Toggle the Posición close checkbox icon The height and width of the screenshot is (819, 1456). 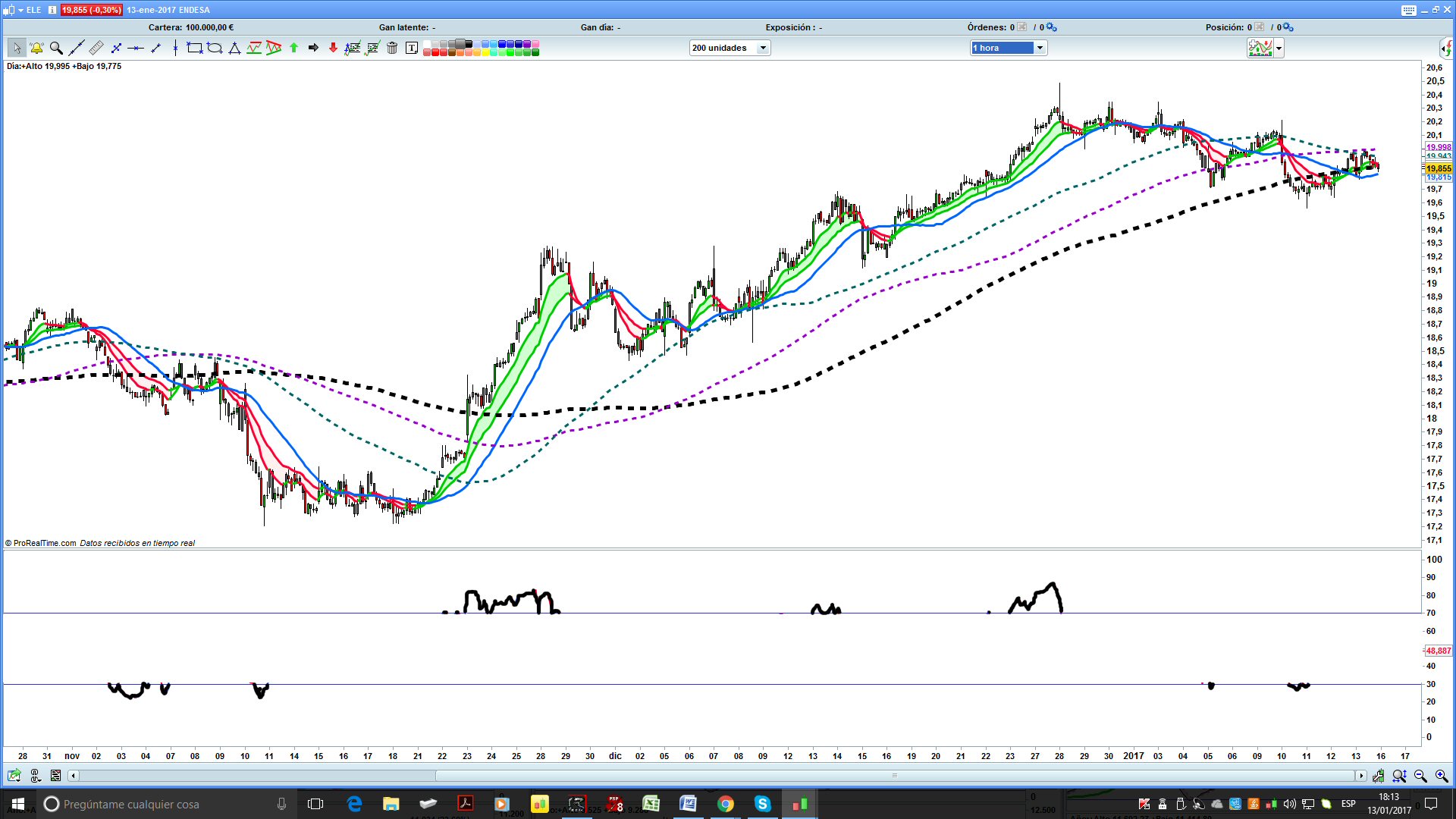click(x=1260, y=27)
